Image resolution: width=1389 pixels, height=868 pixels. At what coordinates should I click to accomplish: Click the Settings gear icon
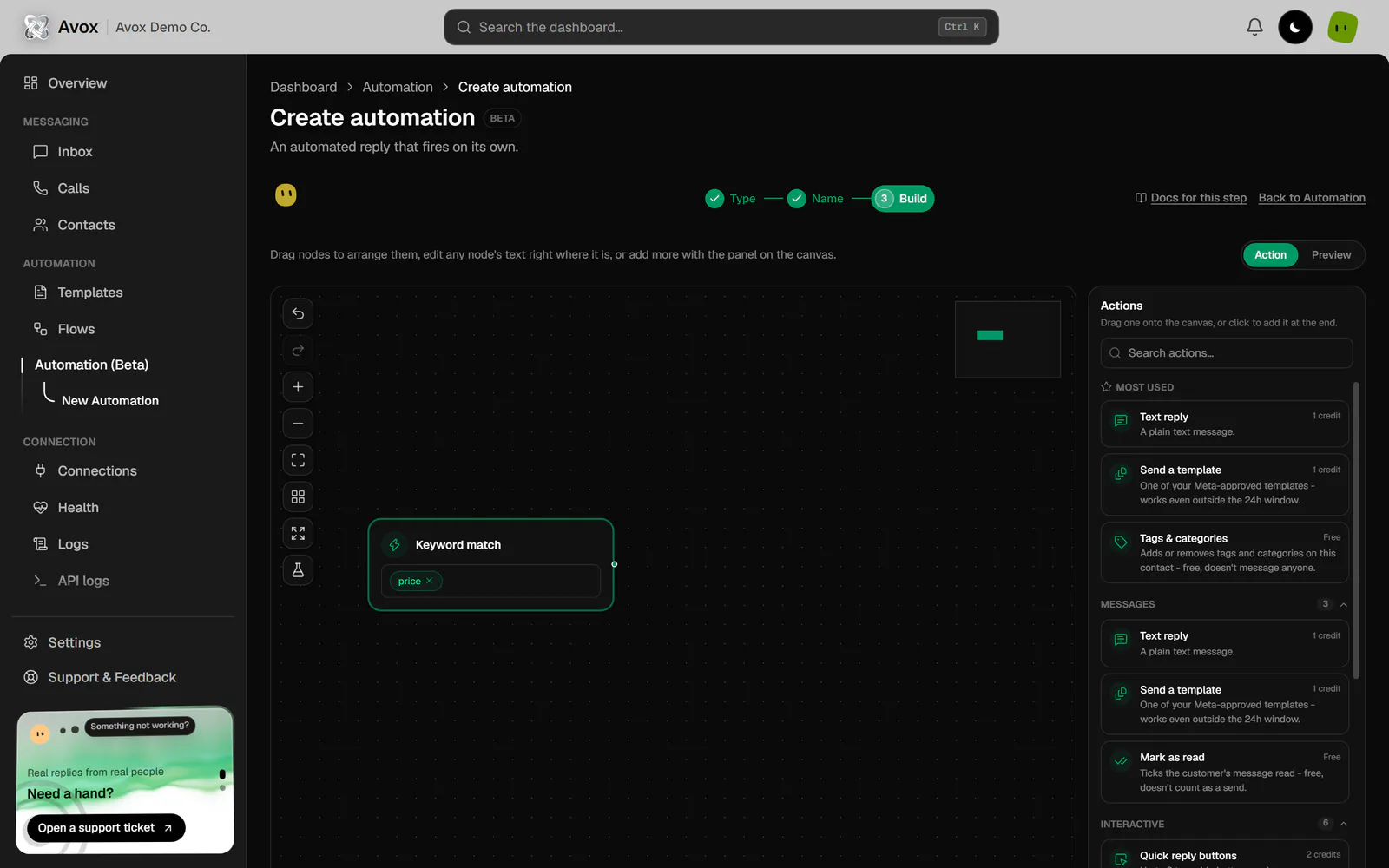(x=31, y=642)
